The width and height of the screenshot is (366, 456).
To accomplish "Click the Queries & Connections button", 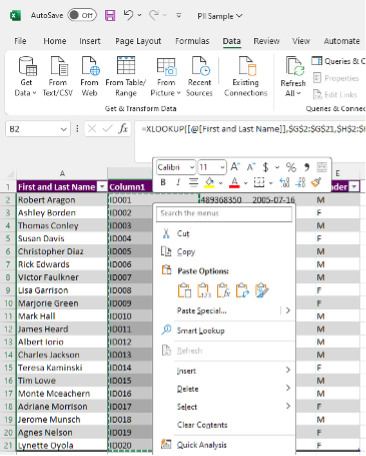I will coord(338,61).
